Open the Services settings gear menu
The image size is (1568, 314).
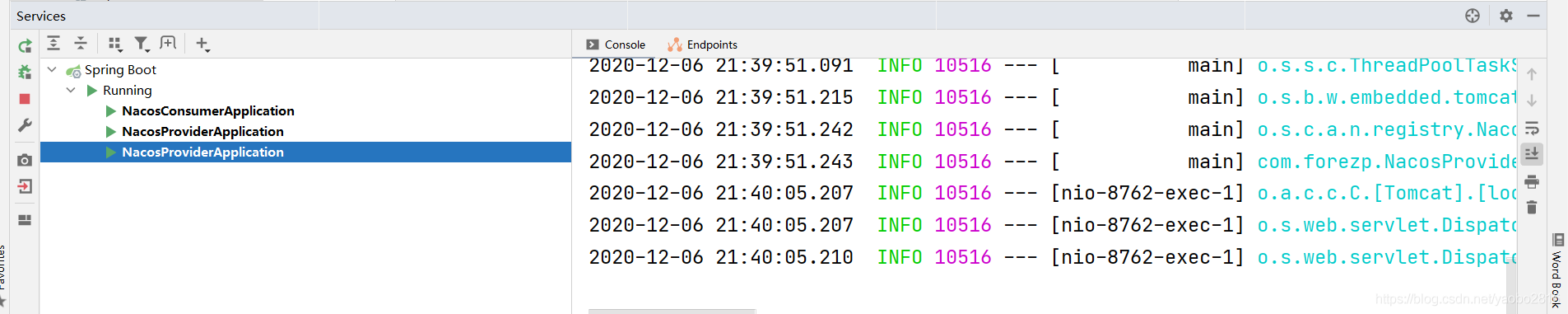coord(1506,16)
